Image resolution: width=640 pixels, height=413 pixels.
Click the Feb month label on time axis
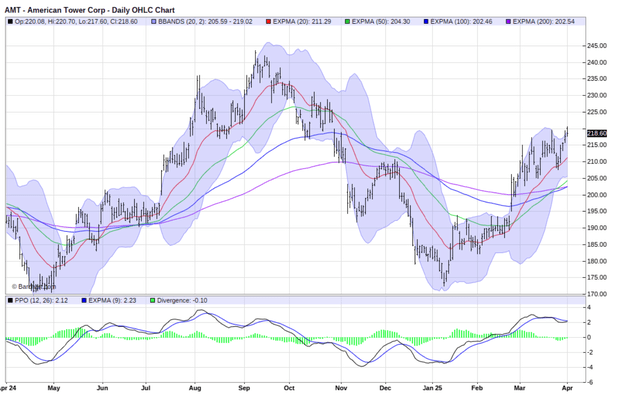477,388
